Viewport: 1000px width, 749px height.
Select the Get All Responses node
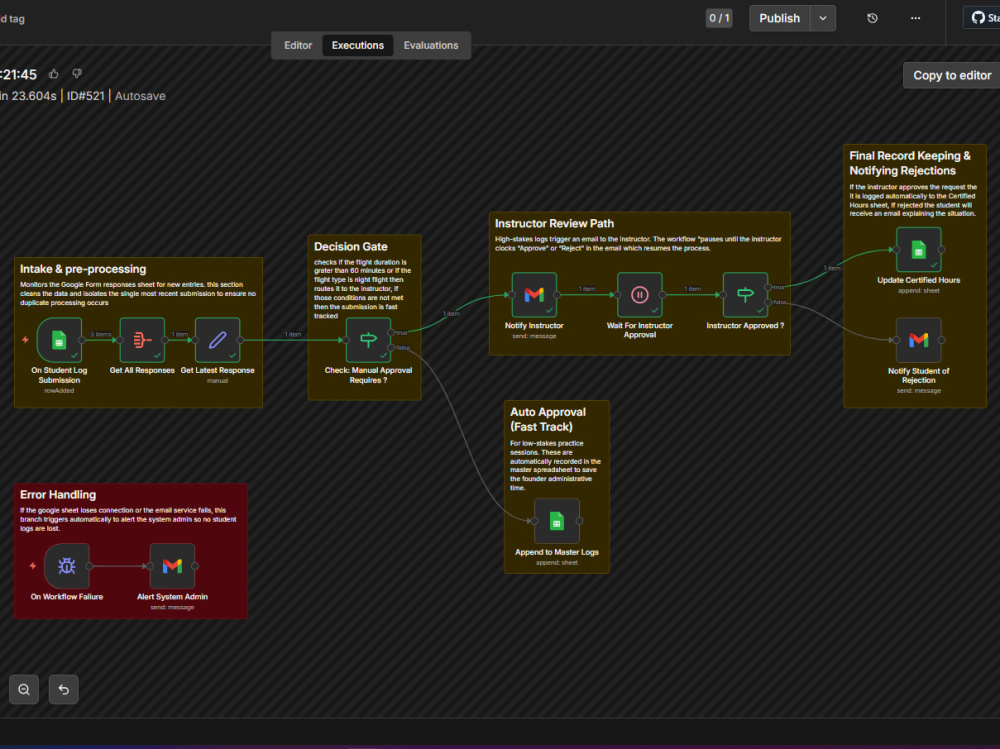point(142,340)
